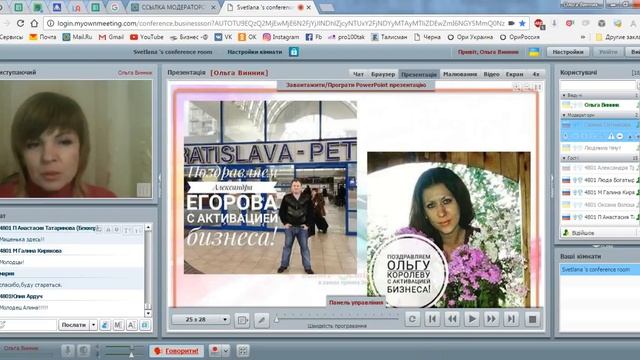Start recording with the red record button
Screen dimensions: 640x360
(x=215, y=351)
